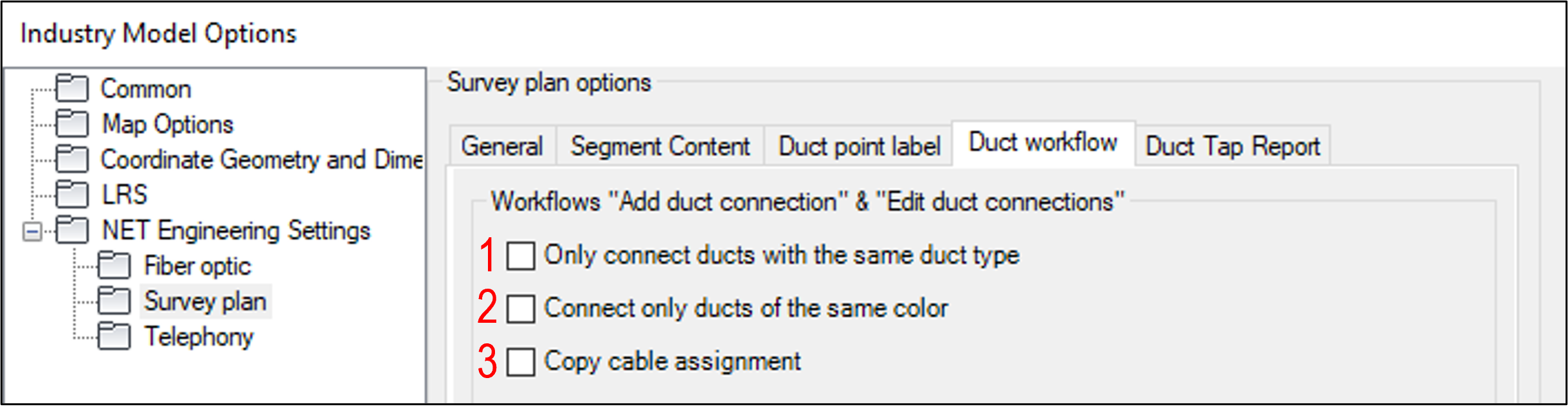The image size is (1568, 416).
Task: Switch to the General tab
Action: (502, 147)
